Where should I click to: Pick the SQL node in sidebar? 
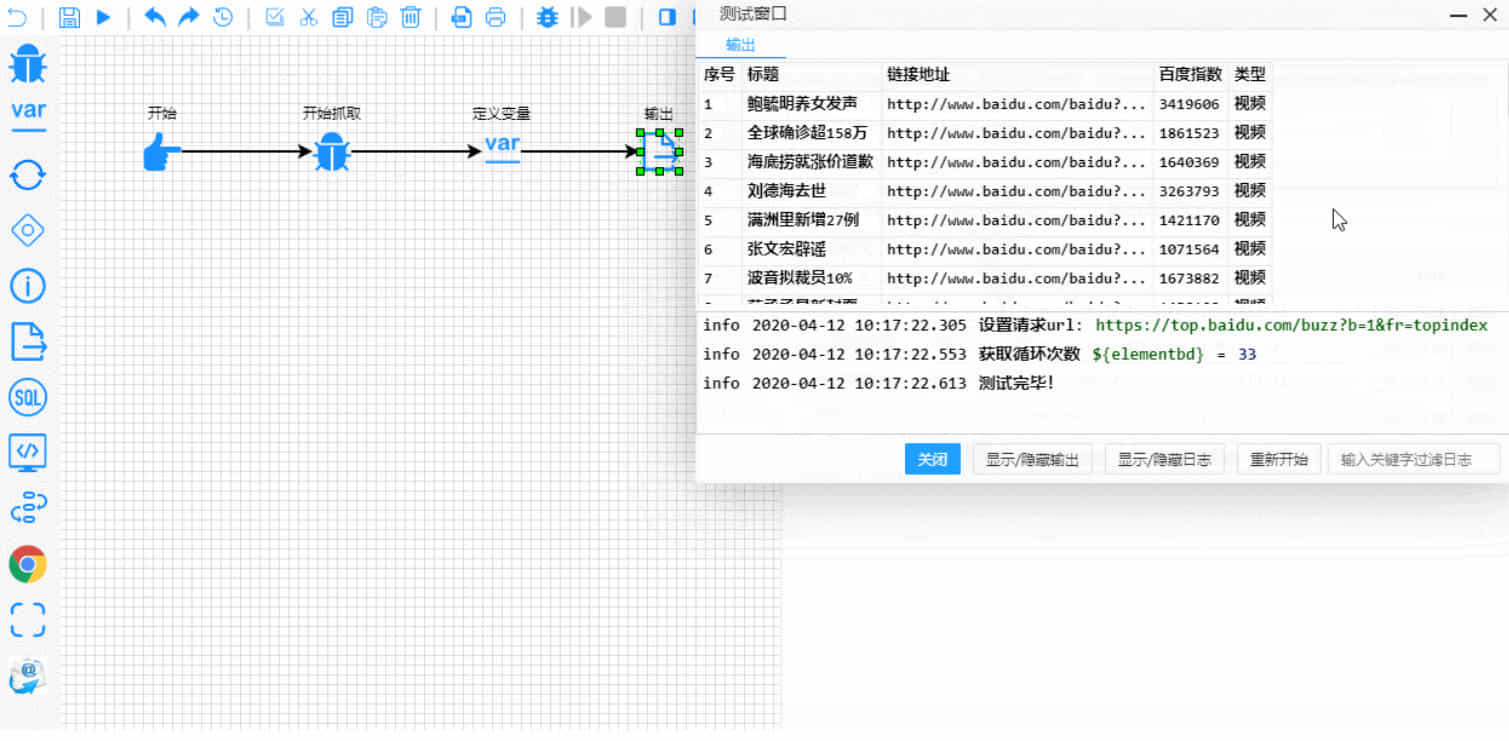tap(28, 398)
